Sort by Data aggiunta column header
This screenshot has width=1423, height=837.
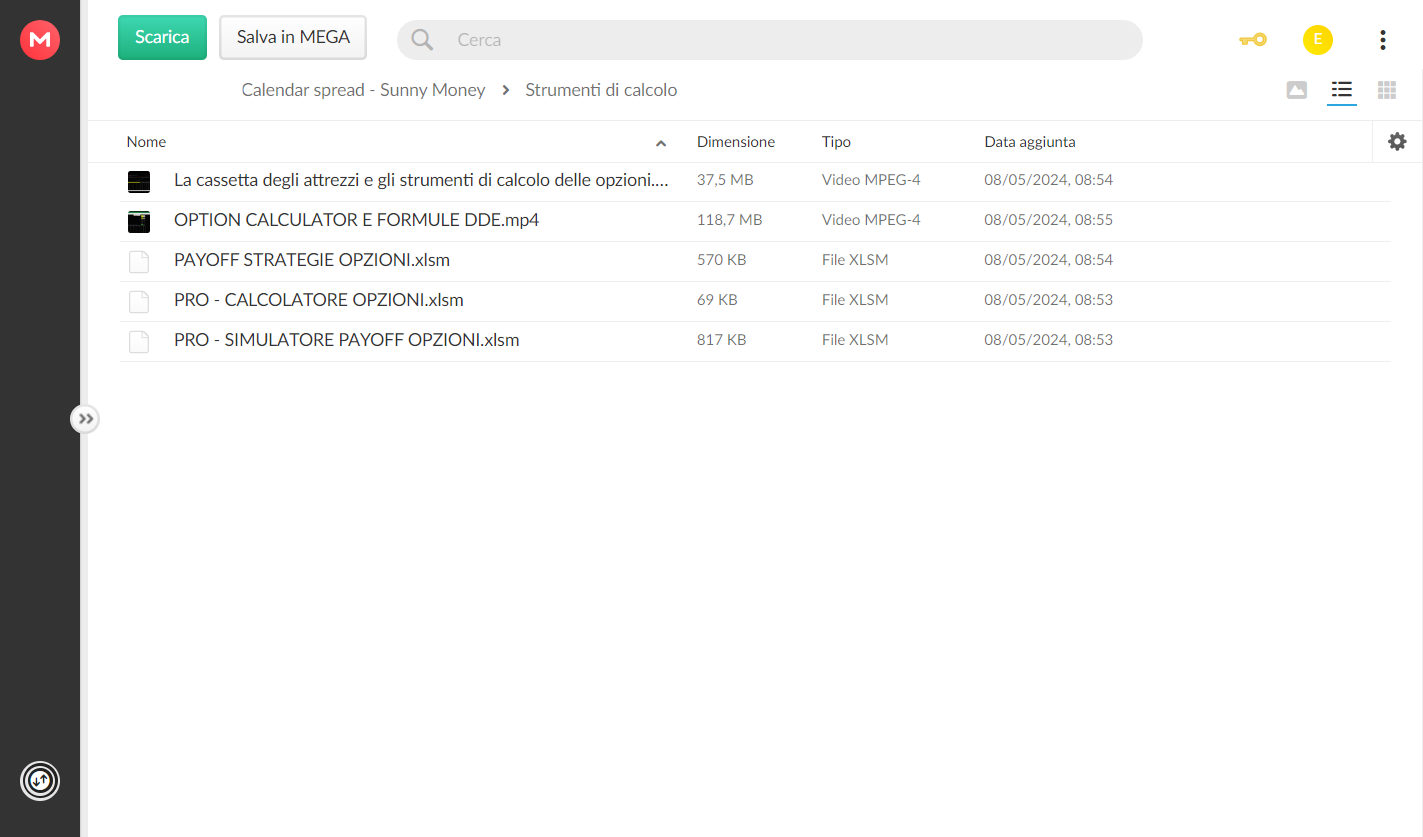(x=1029, y=142)
